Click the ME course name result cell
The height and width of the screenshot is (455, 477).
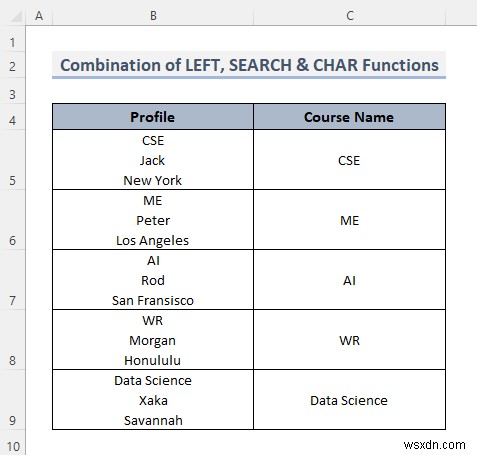349,220
